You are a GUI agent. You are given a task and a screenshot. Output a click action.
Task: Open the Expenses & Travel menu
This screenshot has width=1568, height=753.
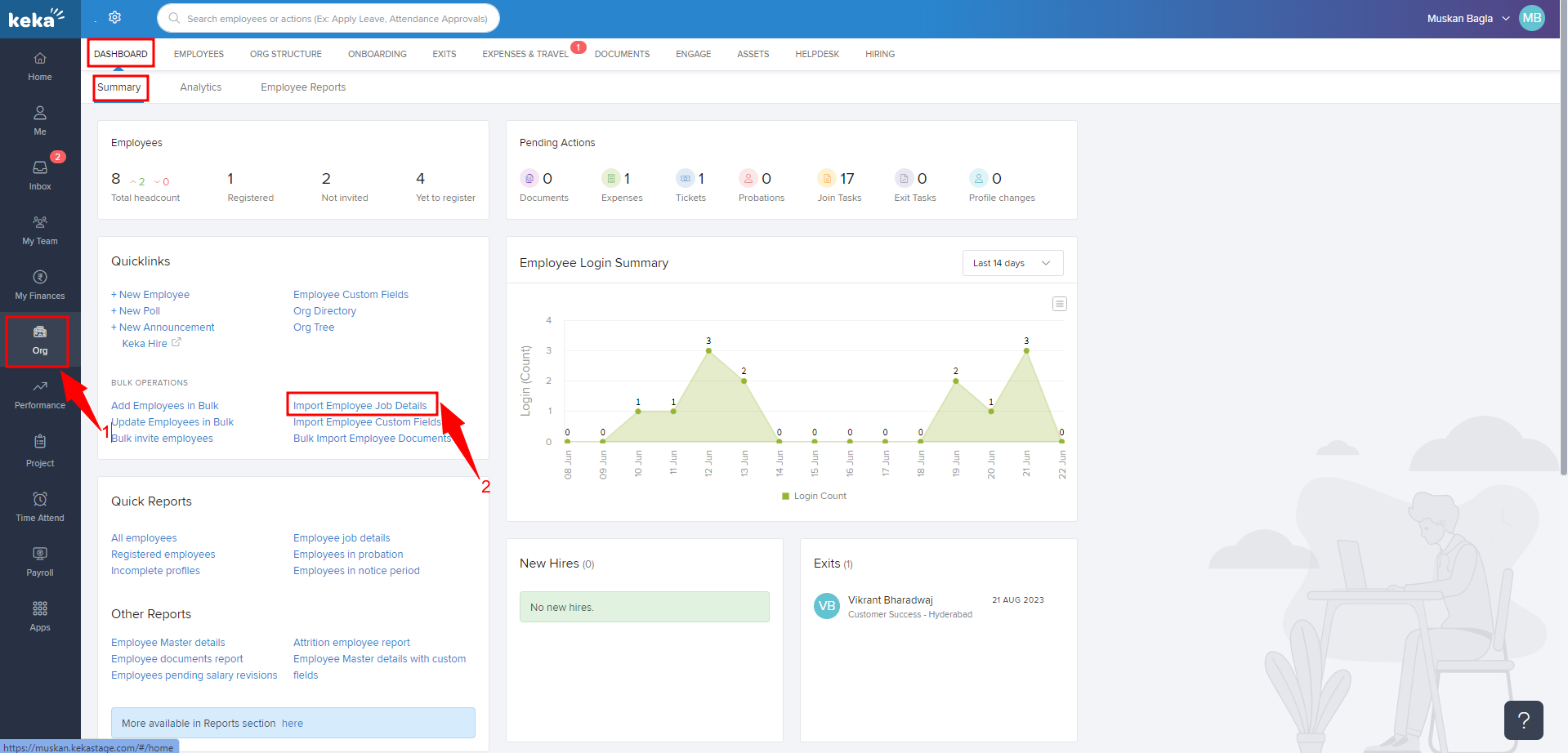525,54
